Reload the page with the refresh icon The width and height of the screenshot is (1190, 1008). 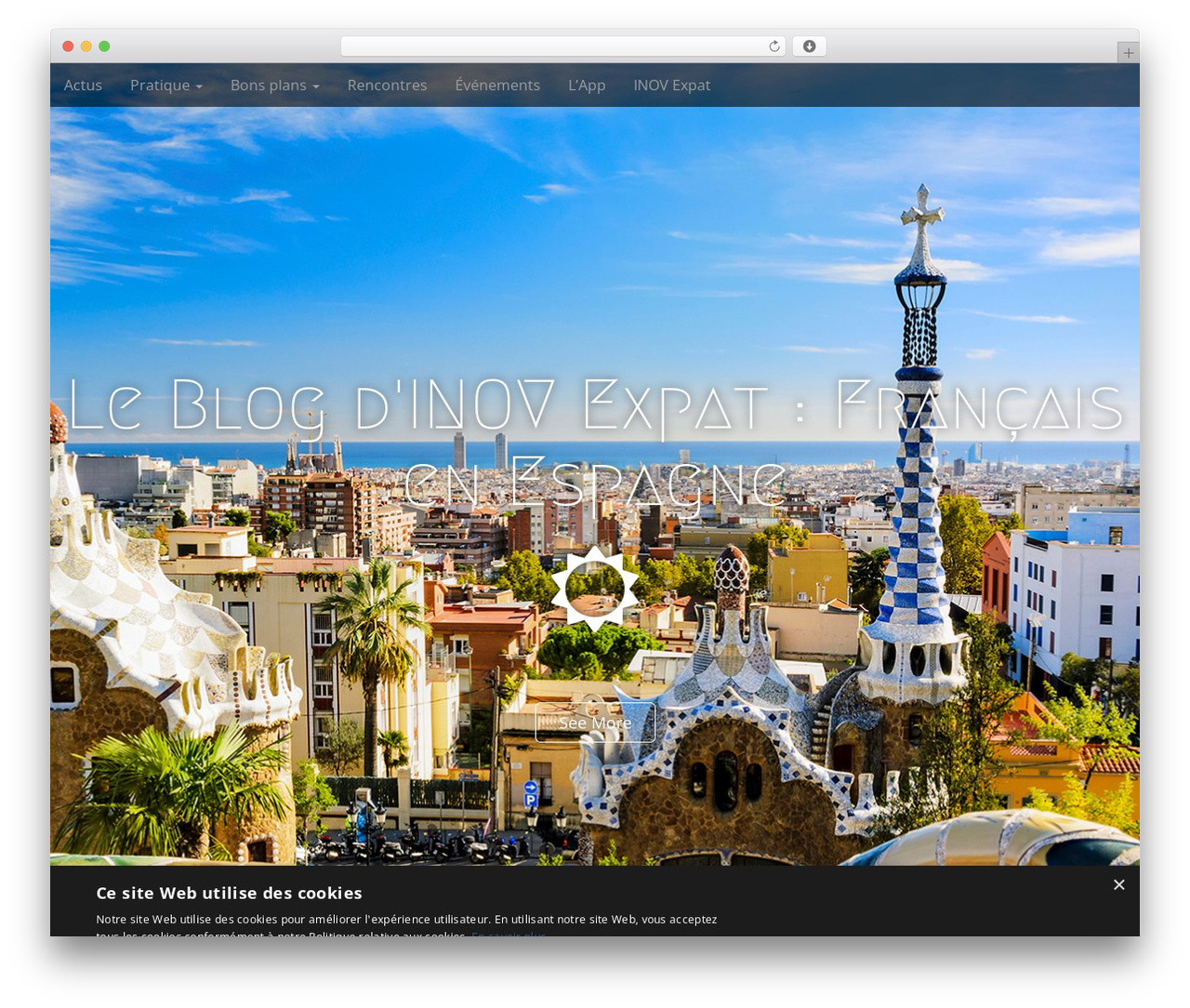tap(773, 46)
